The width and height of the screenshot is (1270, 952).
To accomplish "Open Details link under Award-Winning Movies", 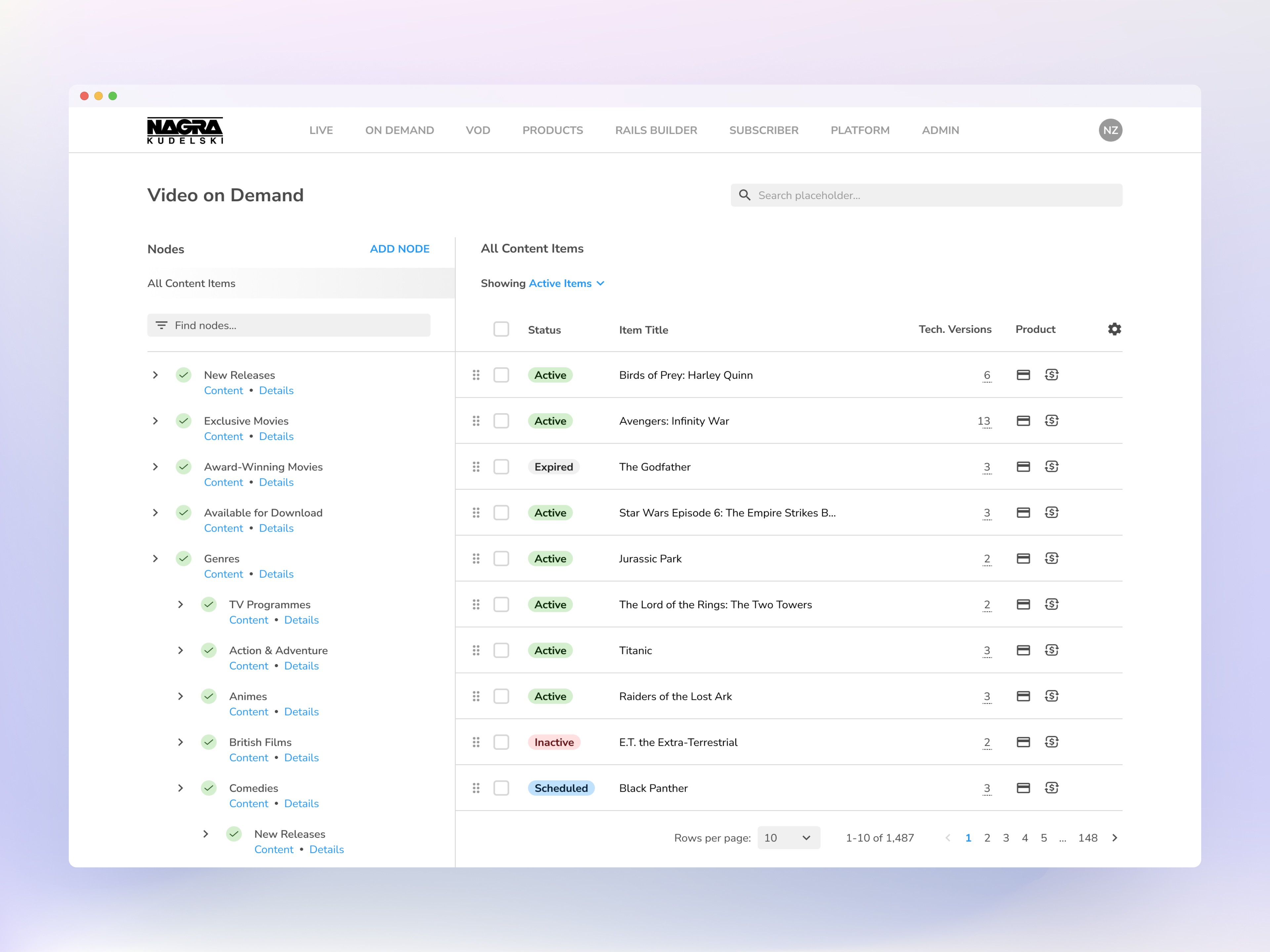I will 276,483.
